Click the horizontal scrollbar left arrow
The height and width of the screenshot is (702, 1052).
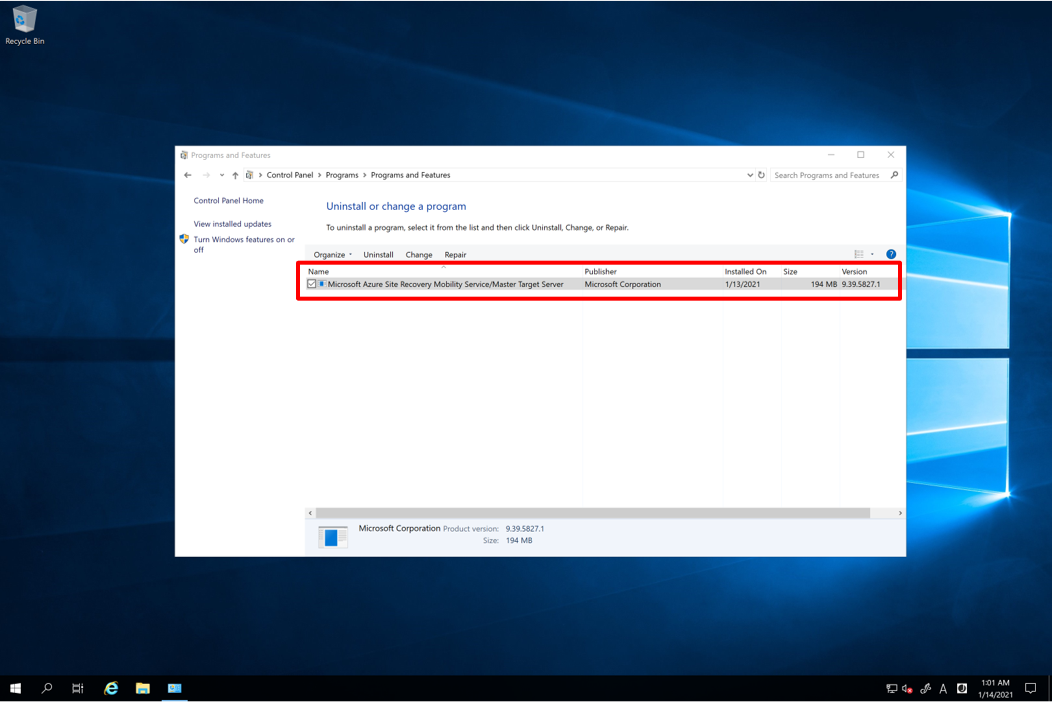[310, 513]
